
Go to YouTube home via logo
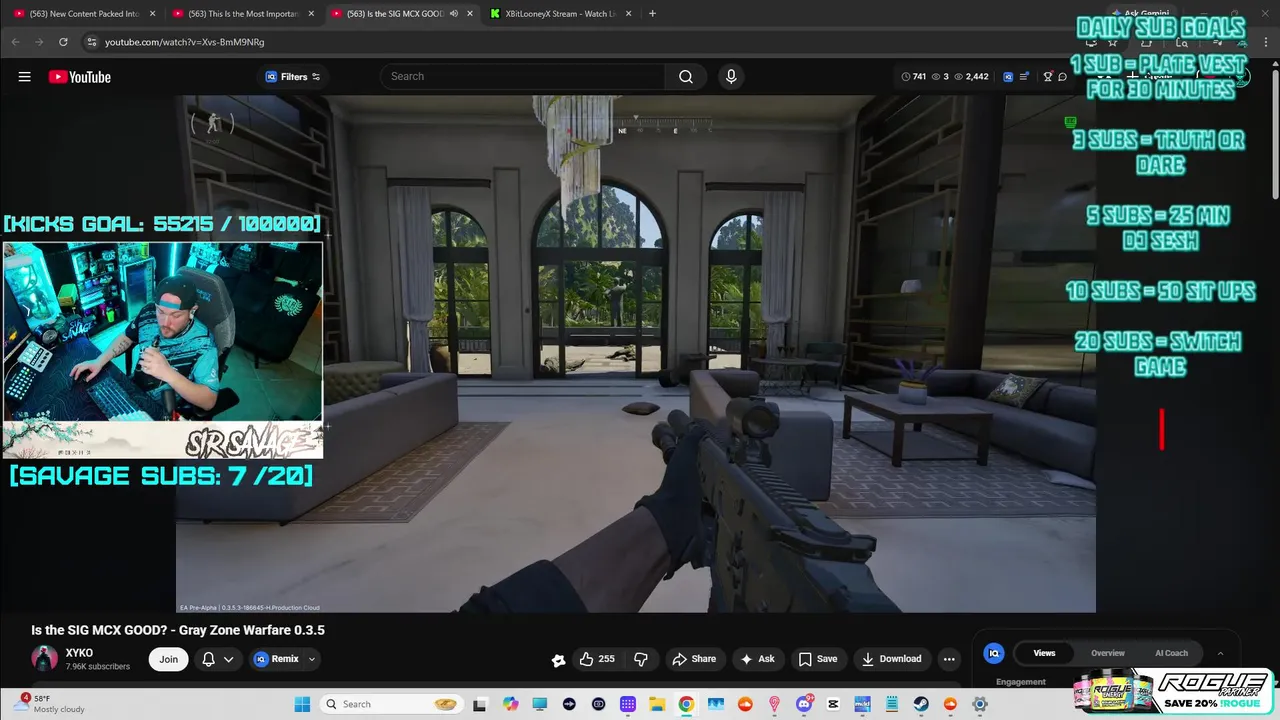tap(80, 77)
